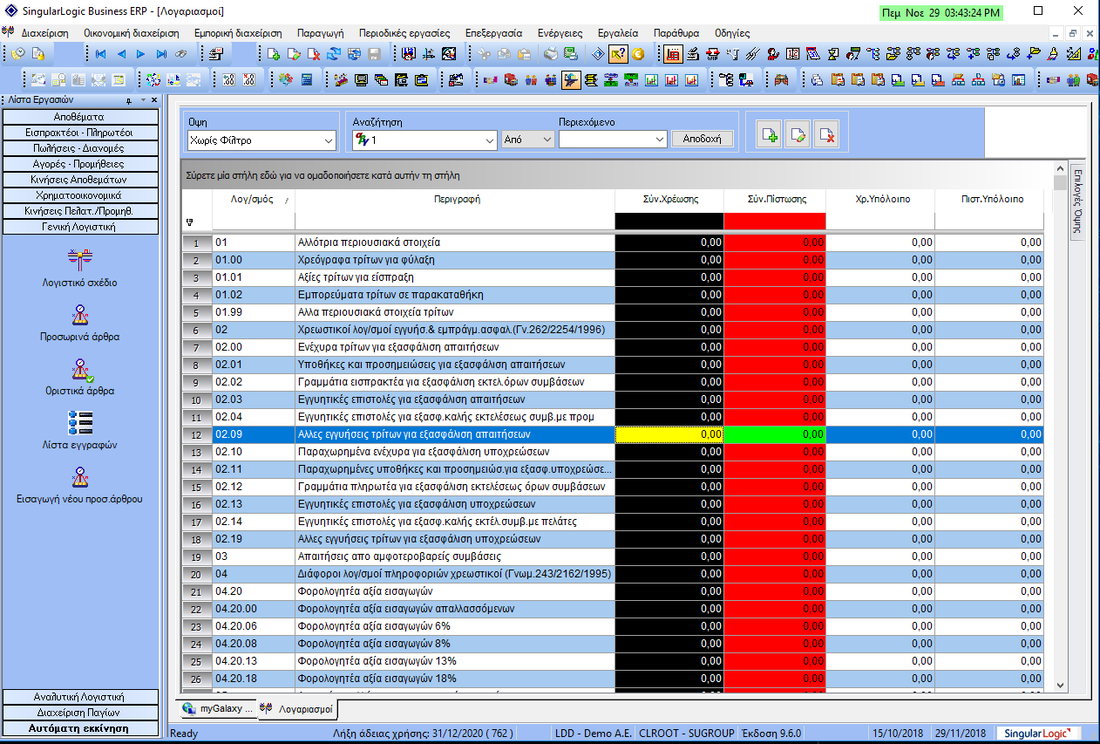Open the Εργαλεία menu
This screenshot has width=1100, height=744.
[618, 33]
